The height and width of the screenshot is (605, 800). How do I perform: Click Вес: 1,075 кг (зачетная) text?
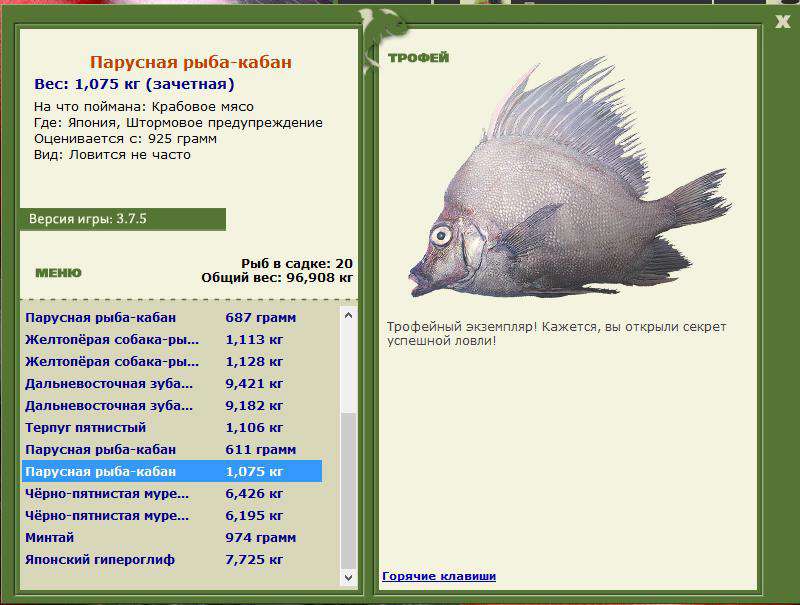134,84
